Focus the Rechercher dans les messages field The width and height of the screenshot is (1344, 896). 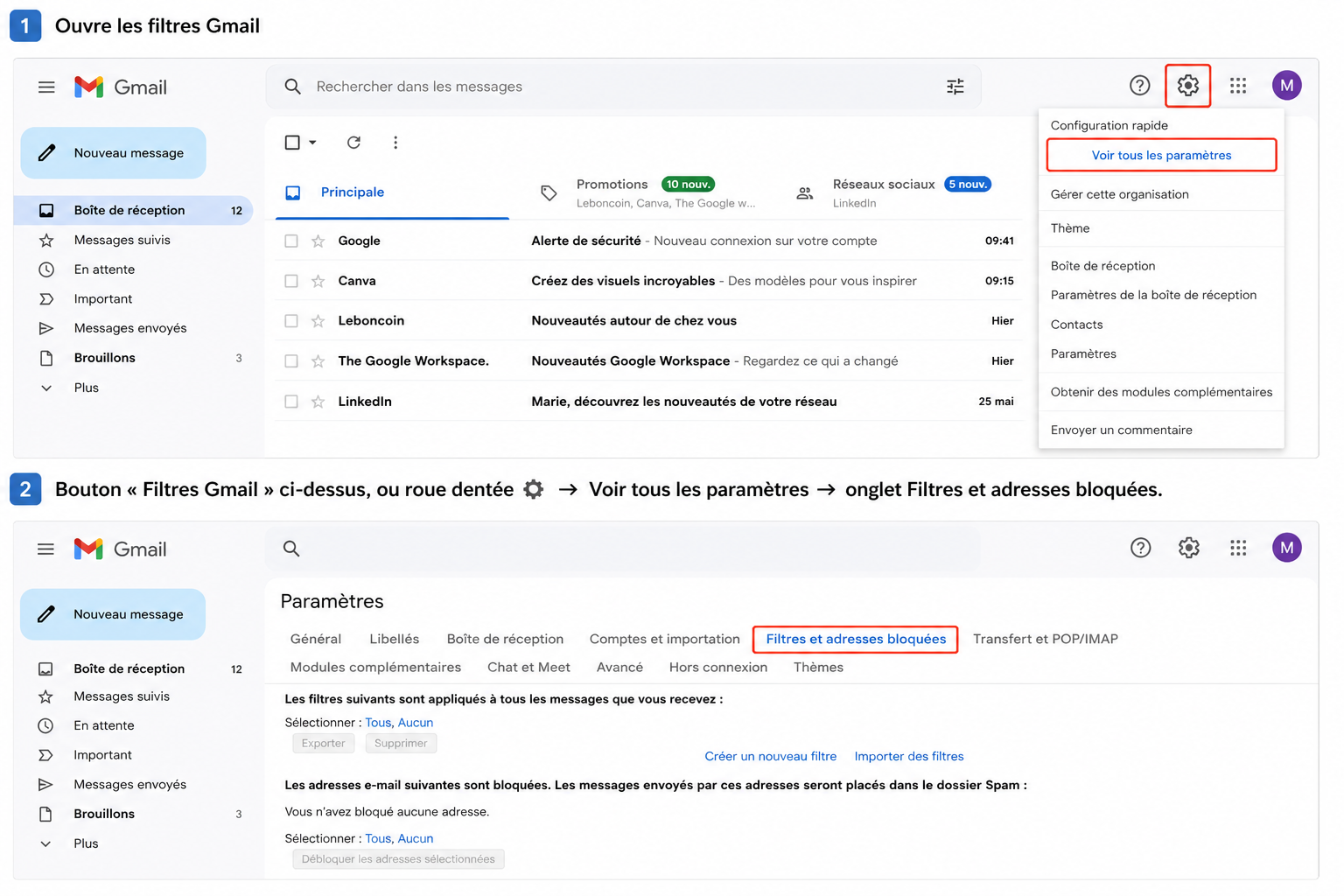point(623,87)
